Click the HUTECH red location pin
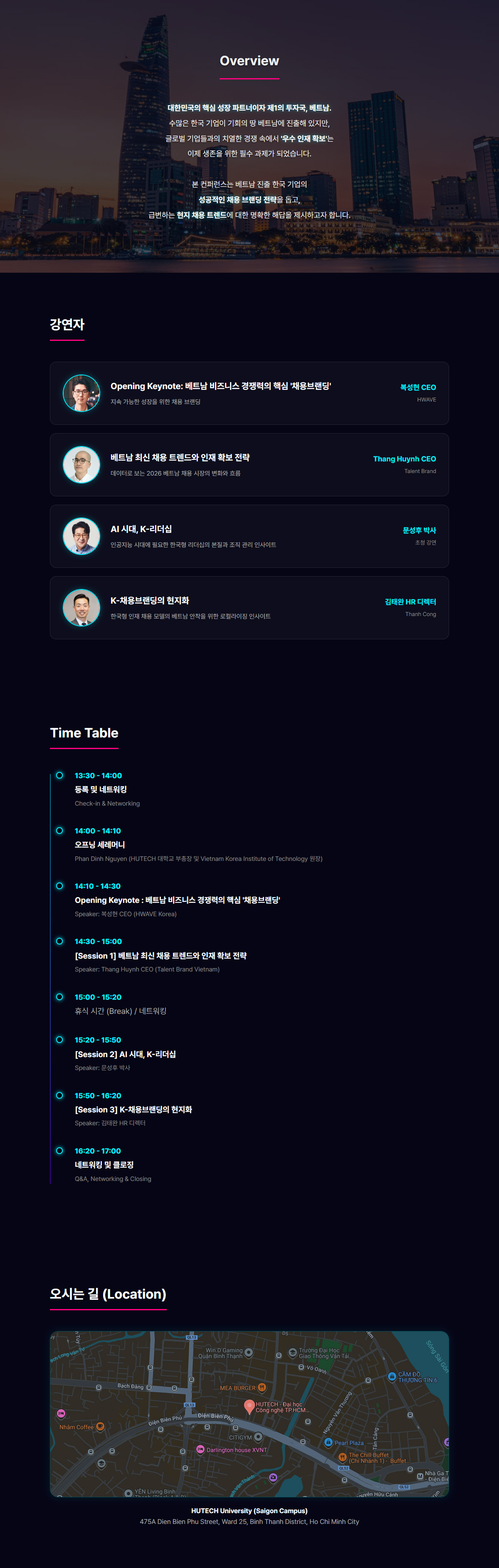Viewport: 499px width, 1568px height. coord(249,1405)
